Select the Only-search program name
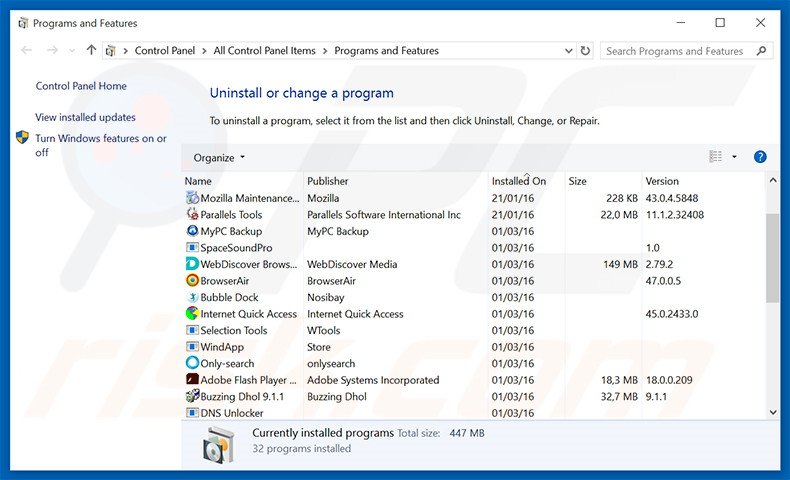This screenshot has height=480, width=790. click(x=227, y=364)
